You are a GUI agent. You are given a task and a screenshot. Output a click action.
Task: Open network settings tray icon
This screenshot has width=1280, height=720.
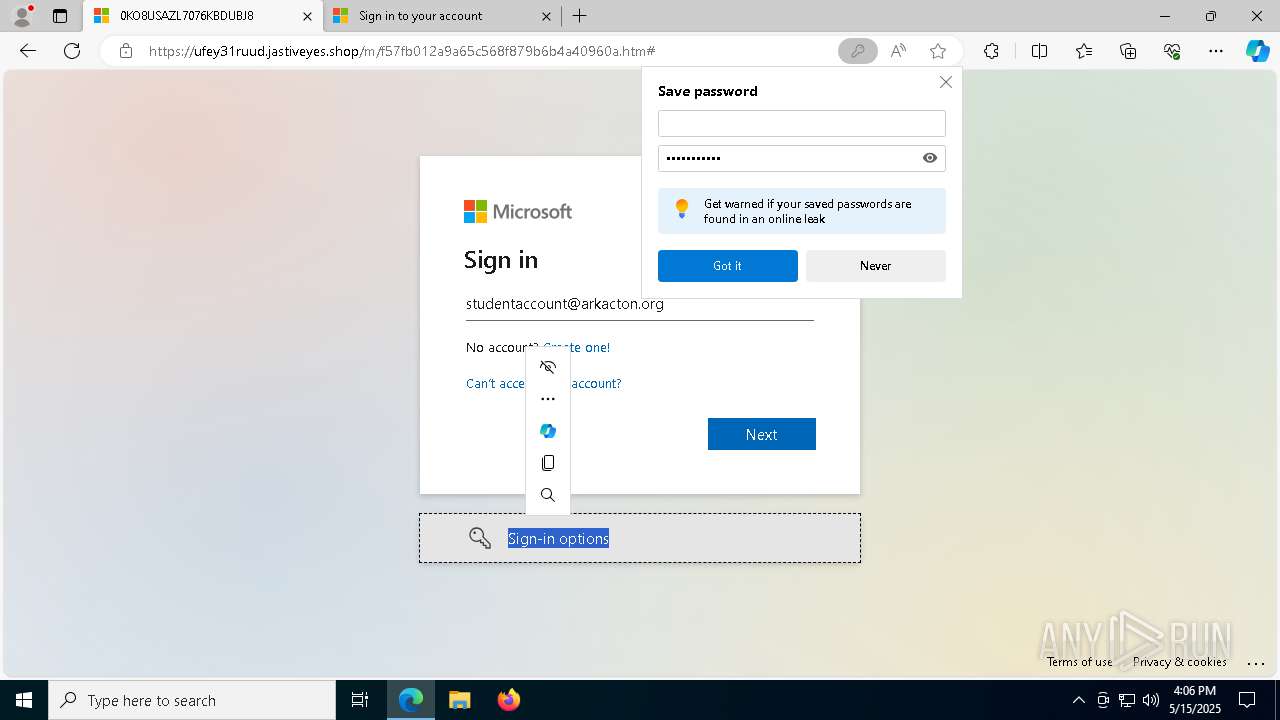click(x=1127, y=700)
